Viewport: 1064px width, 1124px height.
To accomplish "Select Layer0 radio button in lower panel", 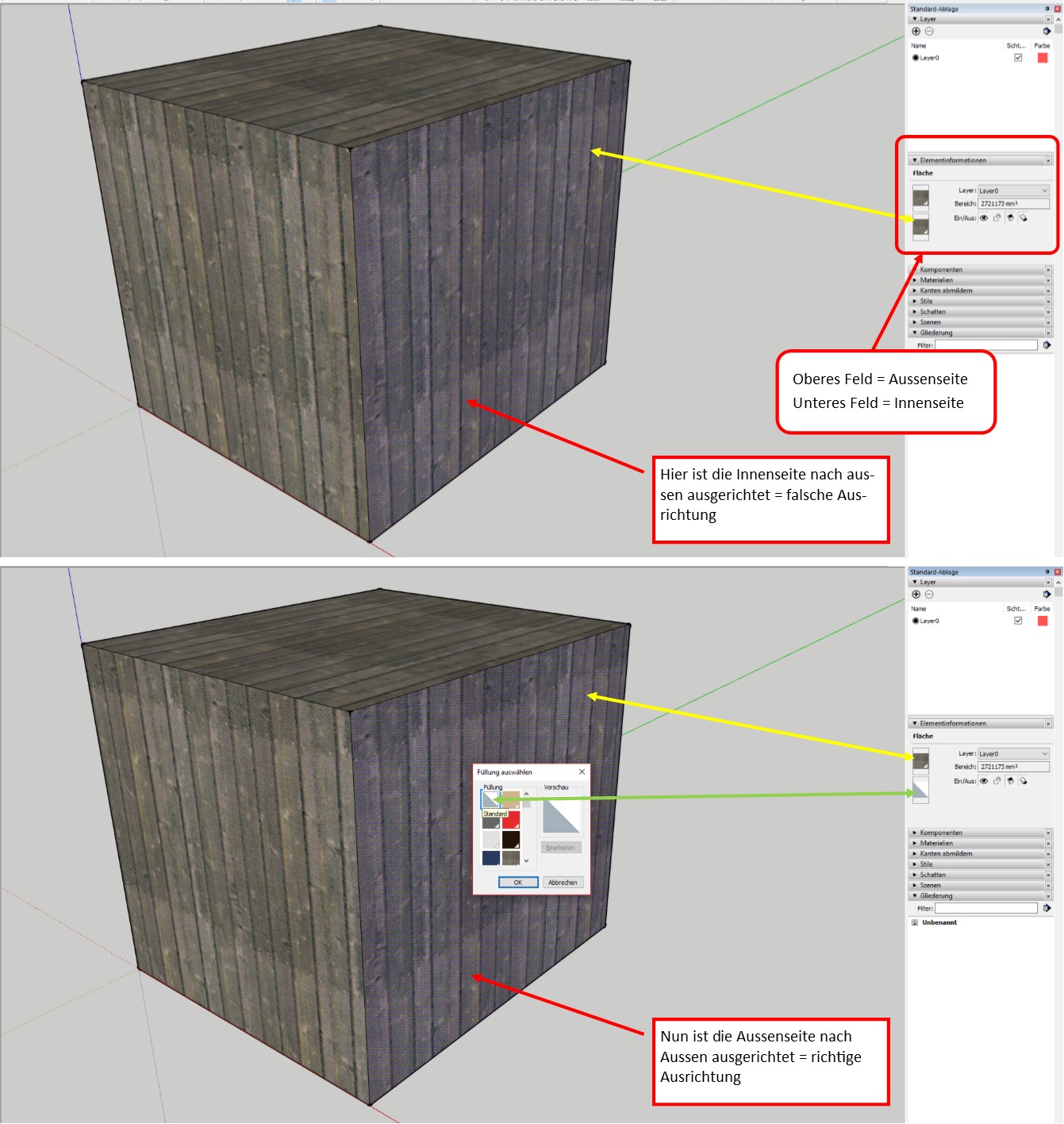I will point(916,621).
